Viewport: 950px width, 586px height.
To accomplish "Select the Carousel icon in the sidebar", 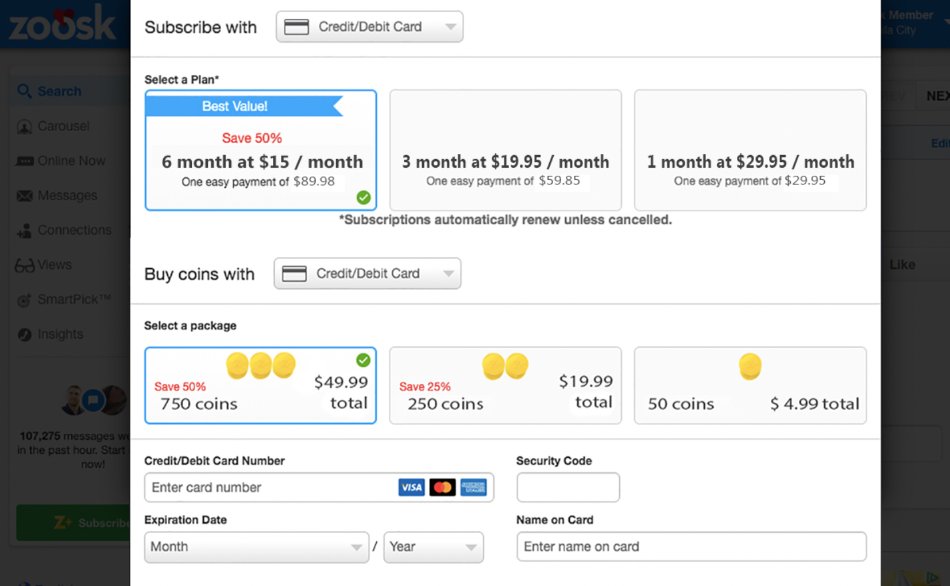I will pyautogui.click(x=22, y=126).
